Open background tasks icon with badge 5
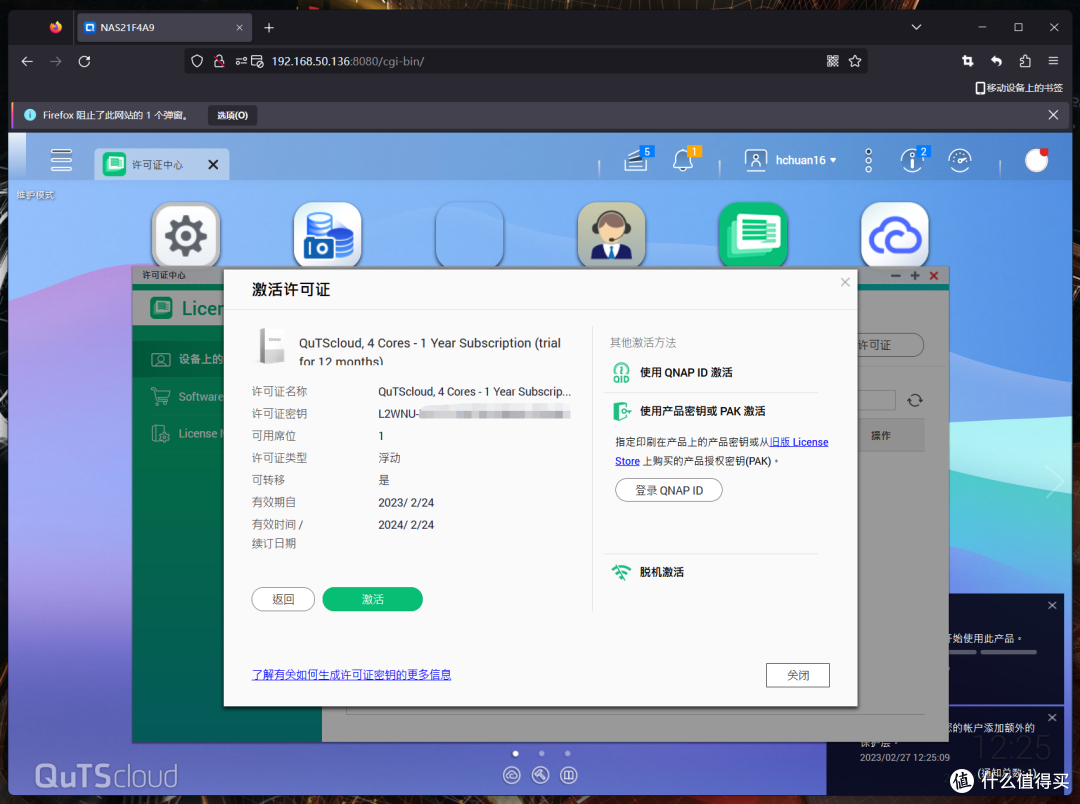 637,160
